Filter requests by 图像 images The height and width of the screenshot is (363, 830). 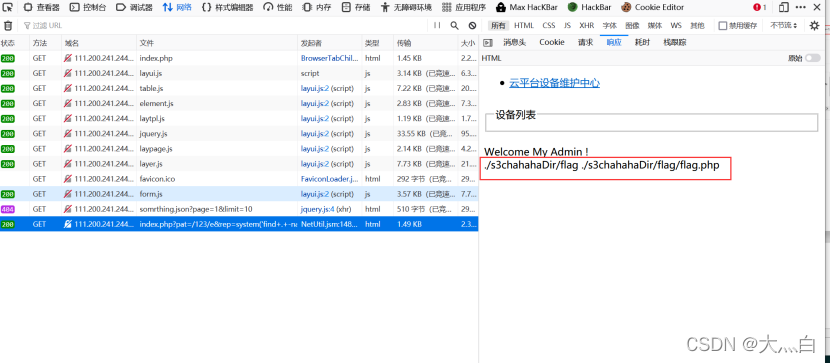[x=632, y=25]
